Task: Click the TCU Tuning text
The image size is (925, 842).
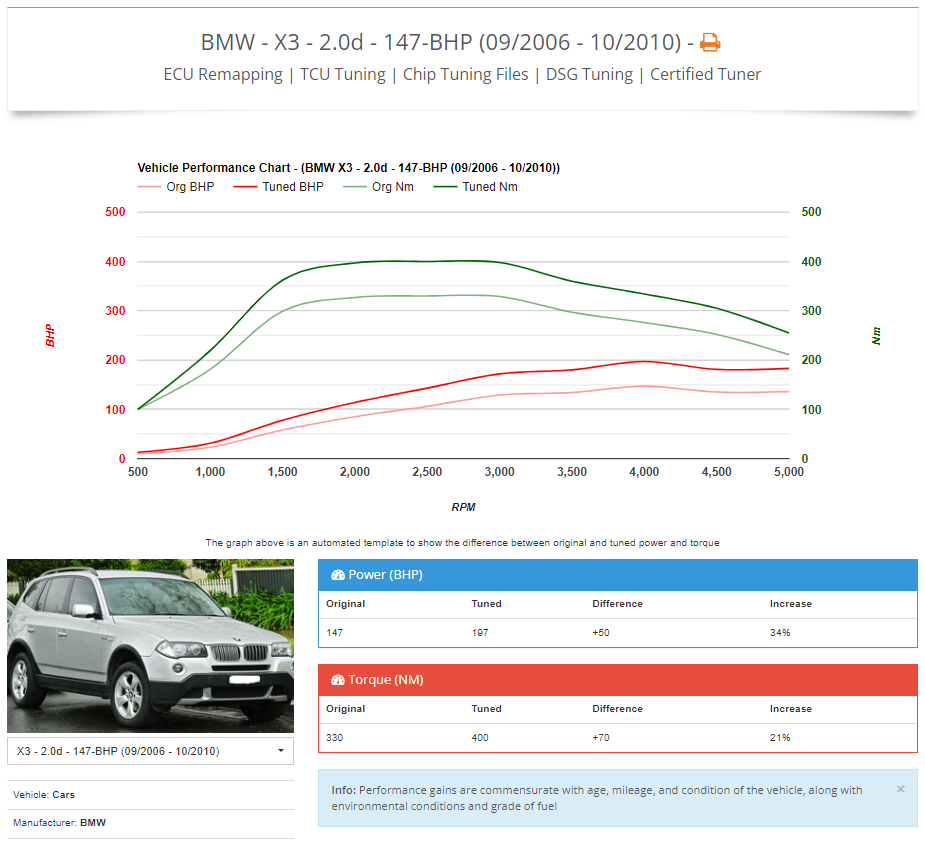Action: pos(343,74)
